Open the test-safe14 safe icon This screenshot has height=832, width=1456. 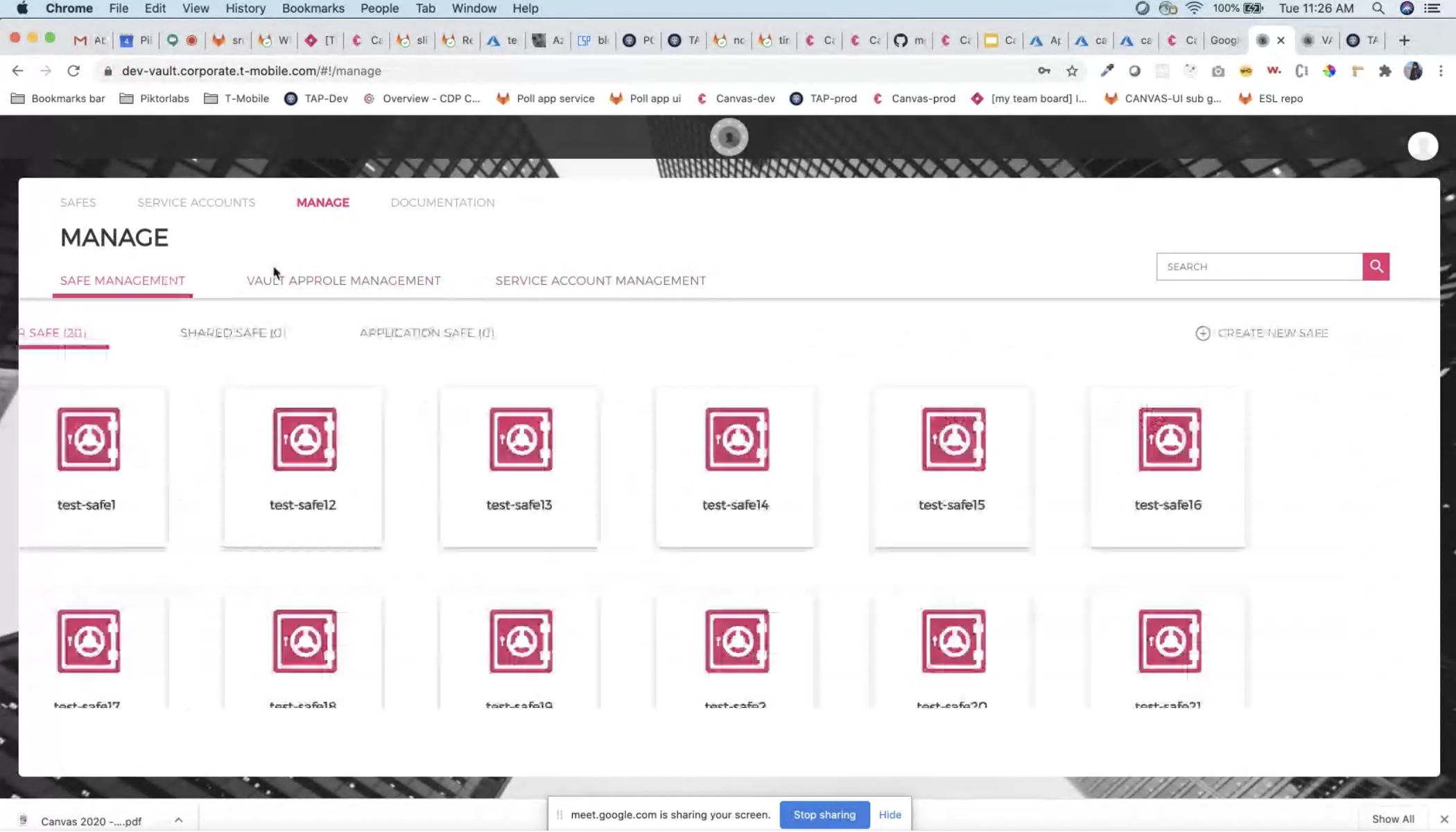[x=736, y=440]
